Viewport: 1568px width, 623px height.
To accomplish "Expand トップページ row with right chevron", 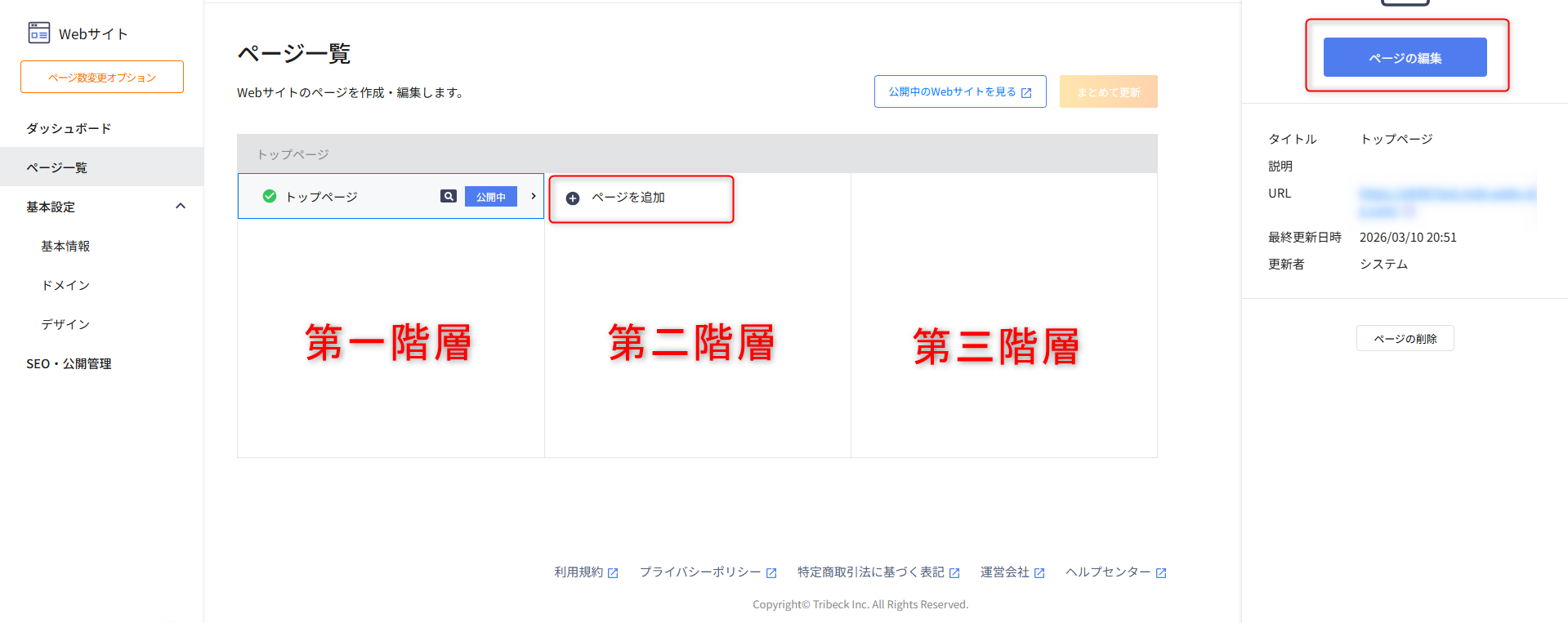I will click(534, 196).
